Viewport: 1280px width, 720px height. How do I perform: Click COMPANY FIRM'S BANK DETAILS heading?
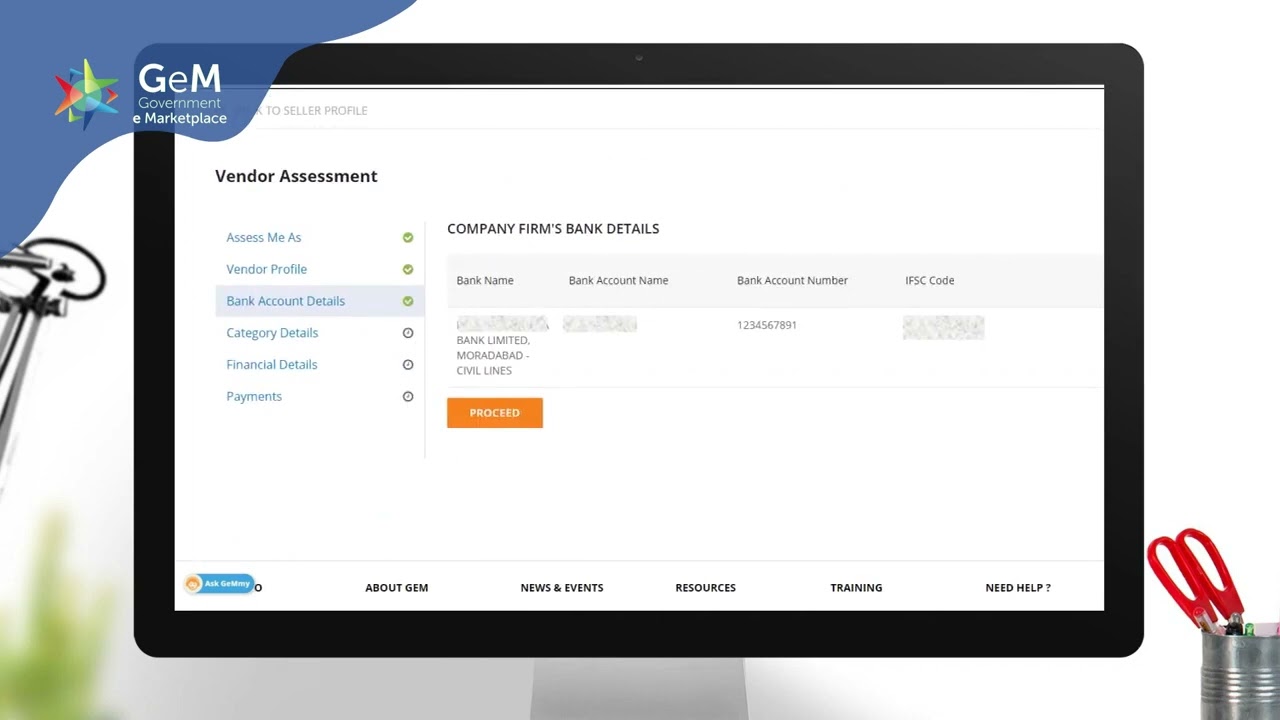click(553, 229)
